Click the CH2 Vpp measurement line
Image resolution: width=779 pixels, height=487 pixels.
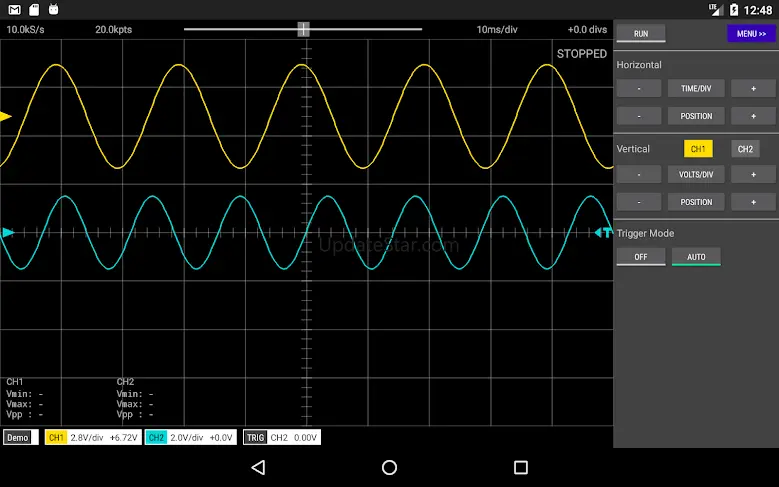click(x=135, y=414)
